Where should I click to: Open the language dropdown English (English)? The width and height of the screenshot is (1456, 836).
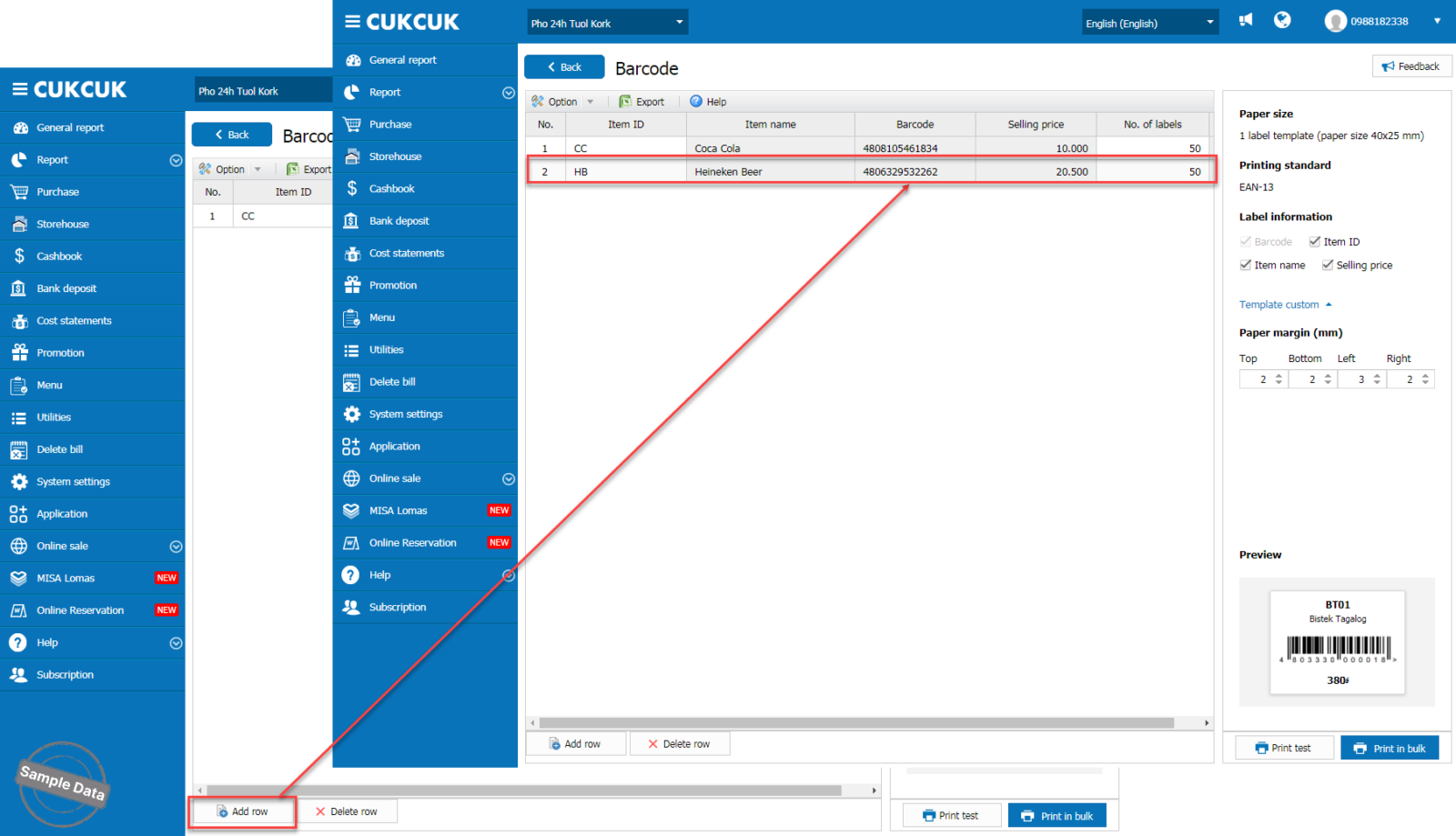point(1149,23)
